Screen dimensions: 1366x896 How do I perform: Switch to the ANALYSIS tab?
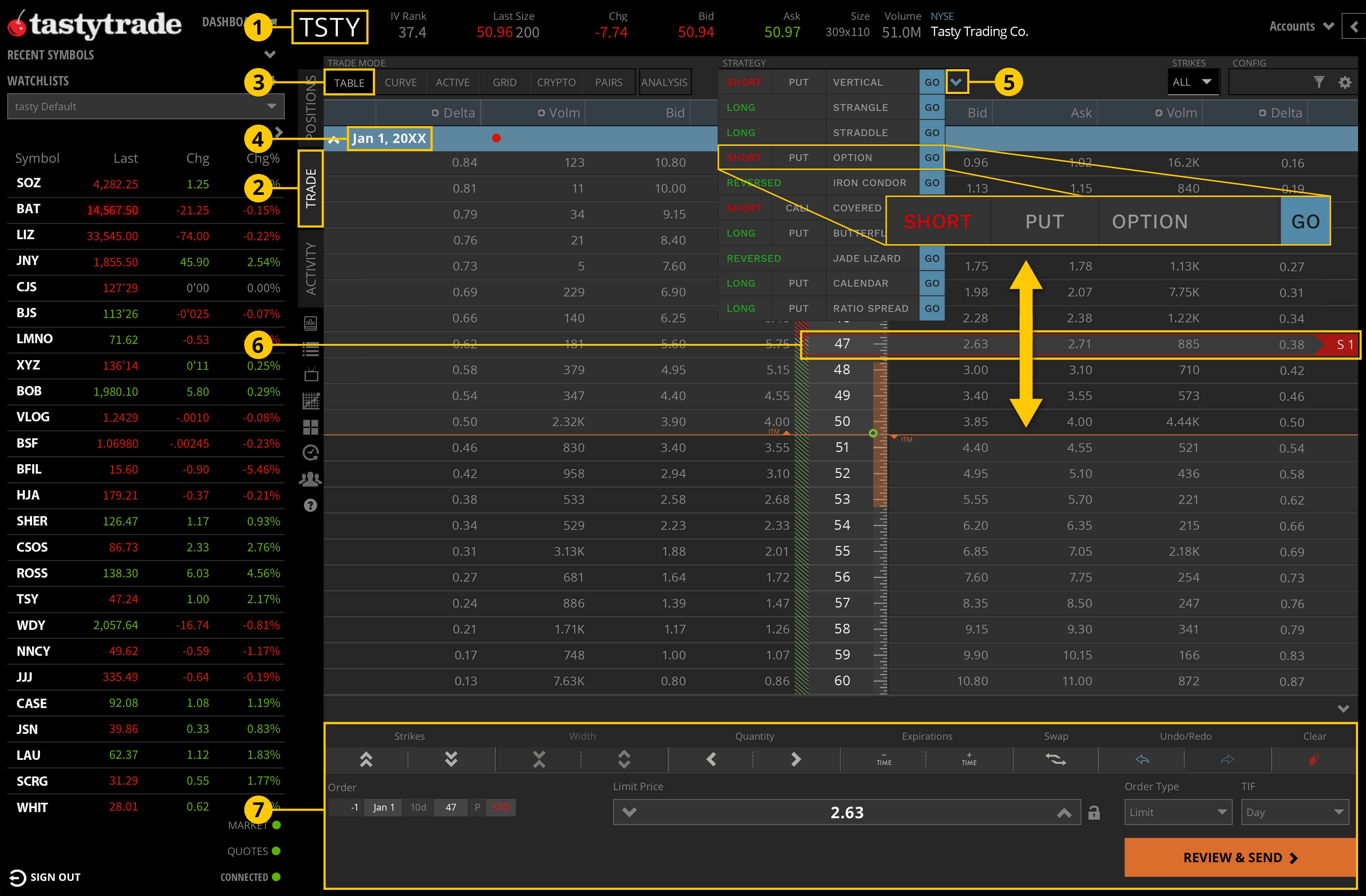pos(665,81)
